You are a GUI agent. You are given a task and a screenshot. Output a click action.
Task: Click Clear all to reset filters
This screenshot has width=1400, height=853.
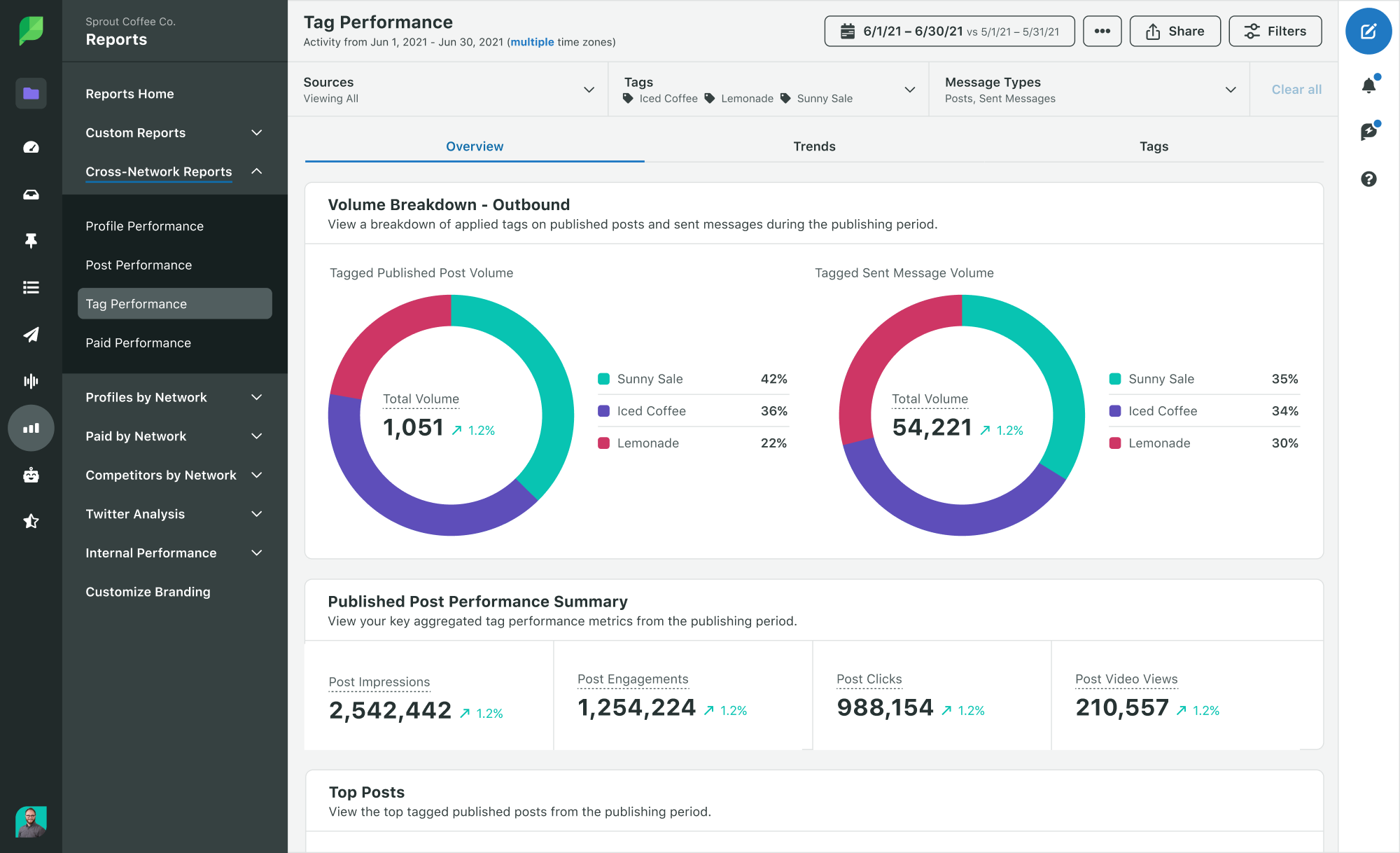(x=1295, y=90)
